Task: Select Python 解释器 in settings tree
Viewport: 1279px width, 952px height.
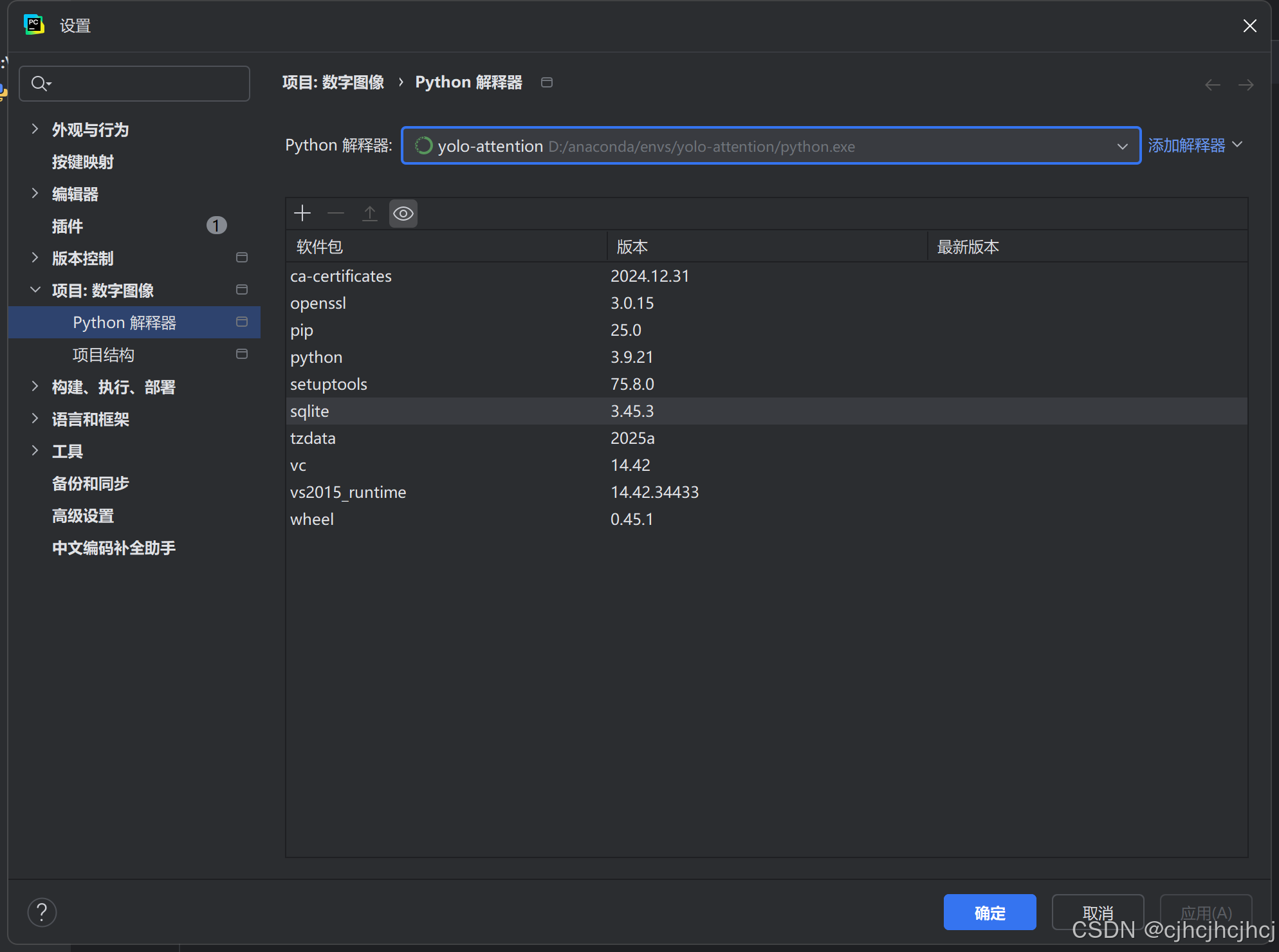Action: pos(134,322)
